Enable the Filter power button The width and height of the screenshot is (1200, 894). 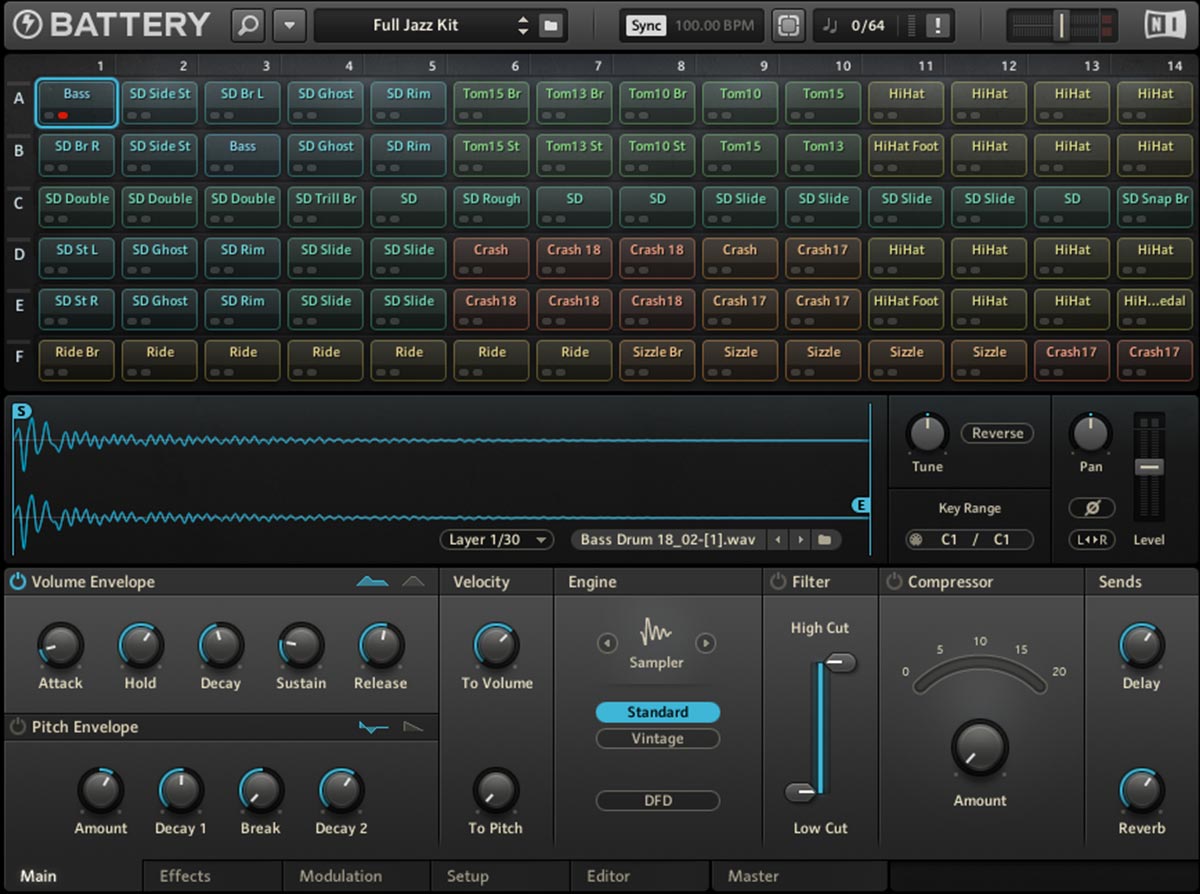click(x=778, y=581)
